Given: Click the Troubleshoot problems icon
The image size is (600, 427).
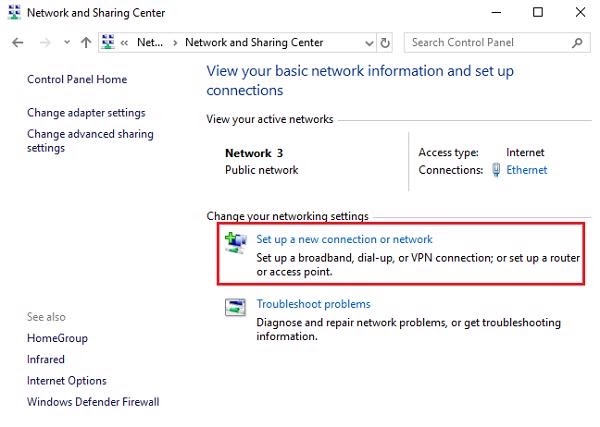Looking at the screenshot, I should [x=236, y=307].
